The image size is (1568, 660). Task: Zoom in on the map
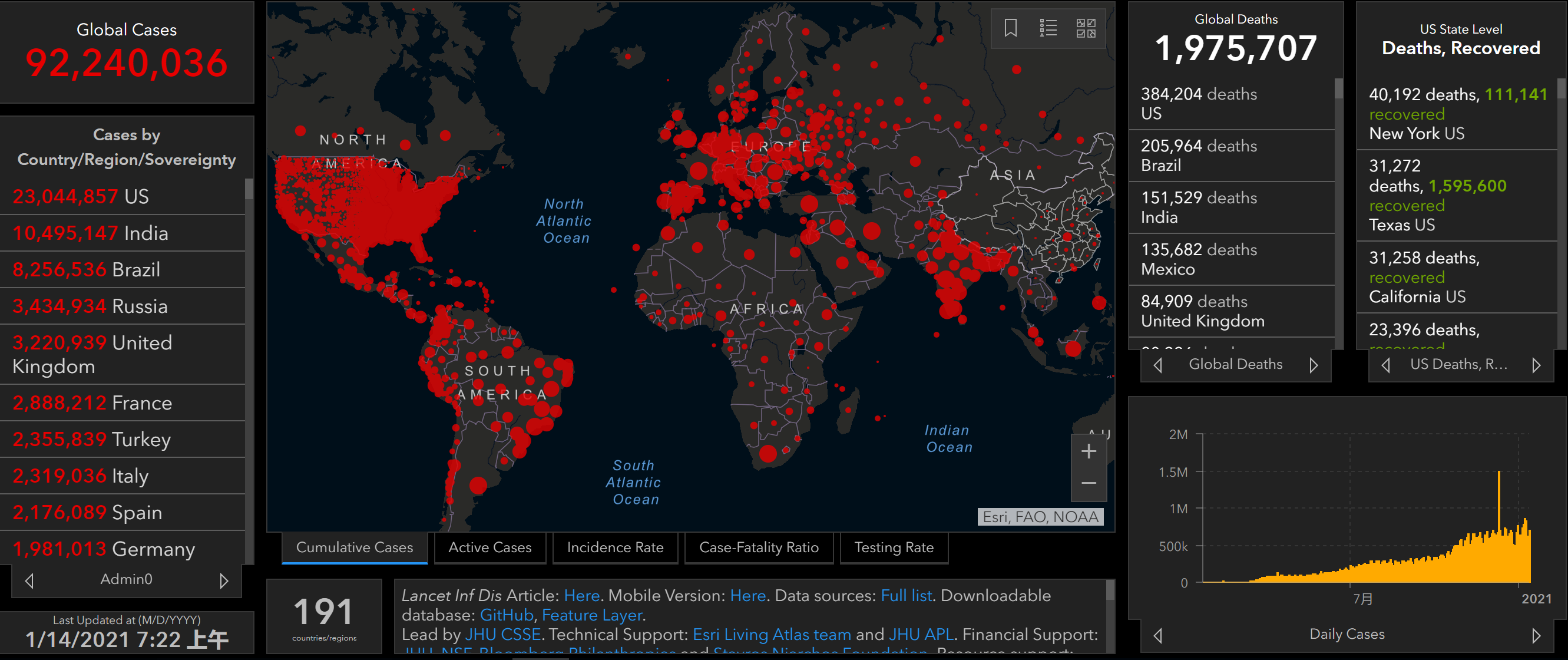1089,452
